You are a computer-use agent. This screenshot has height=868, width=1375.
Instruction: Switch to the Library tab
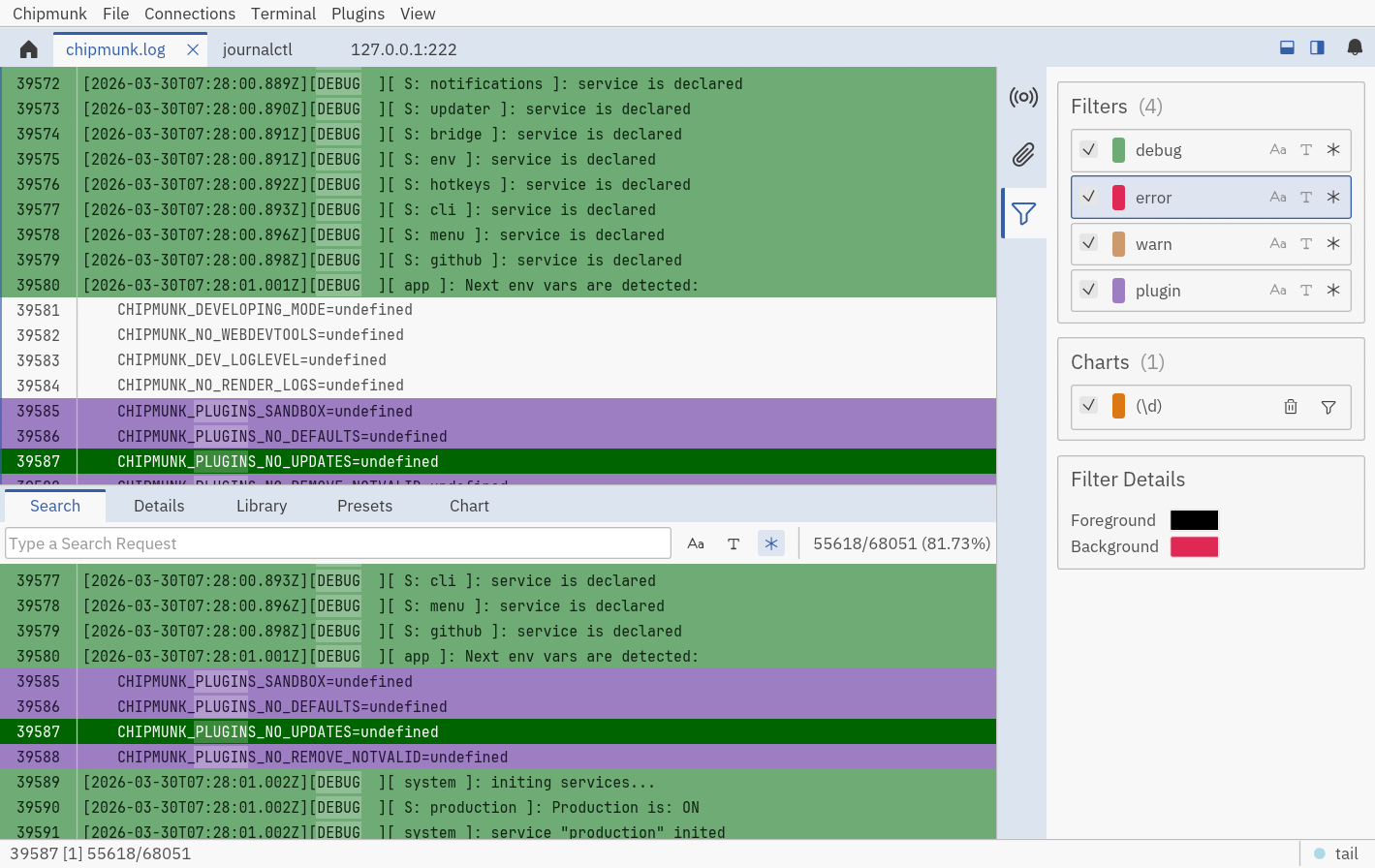[262, 506]
